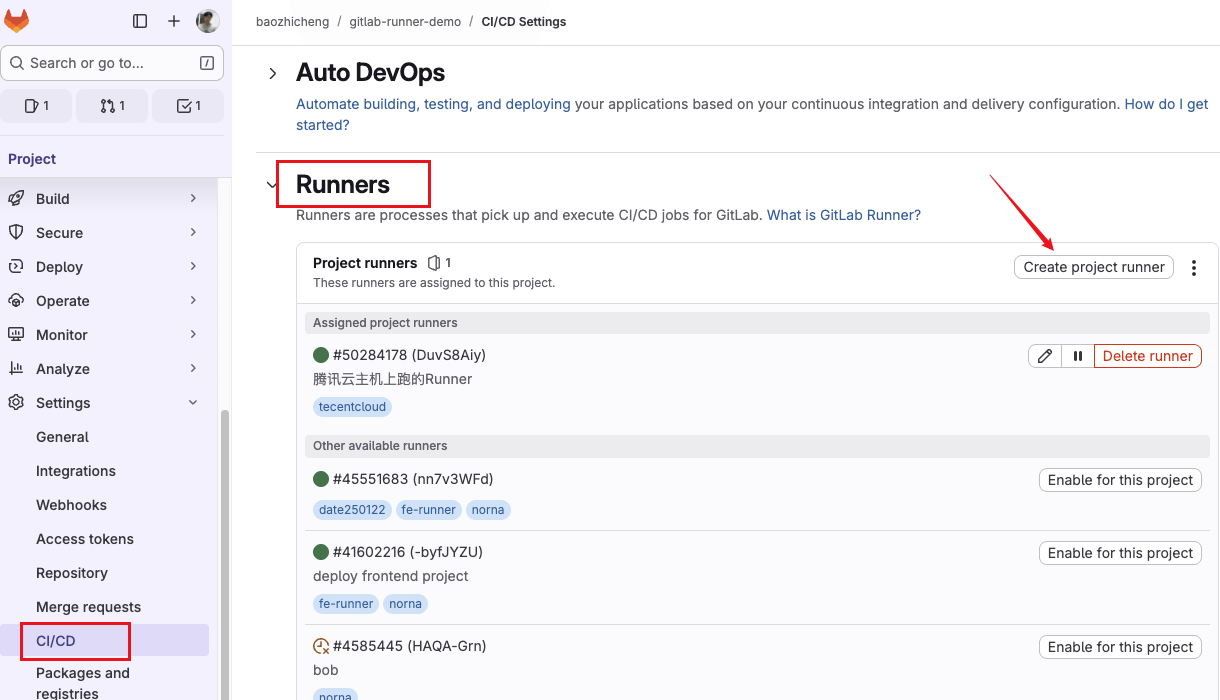
Task: Click the GitLab logo home icon
Action: click(17, 21)
